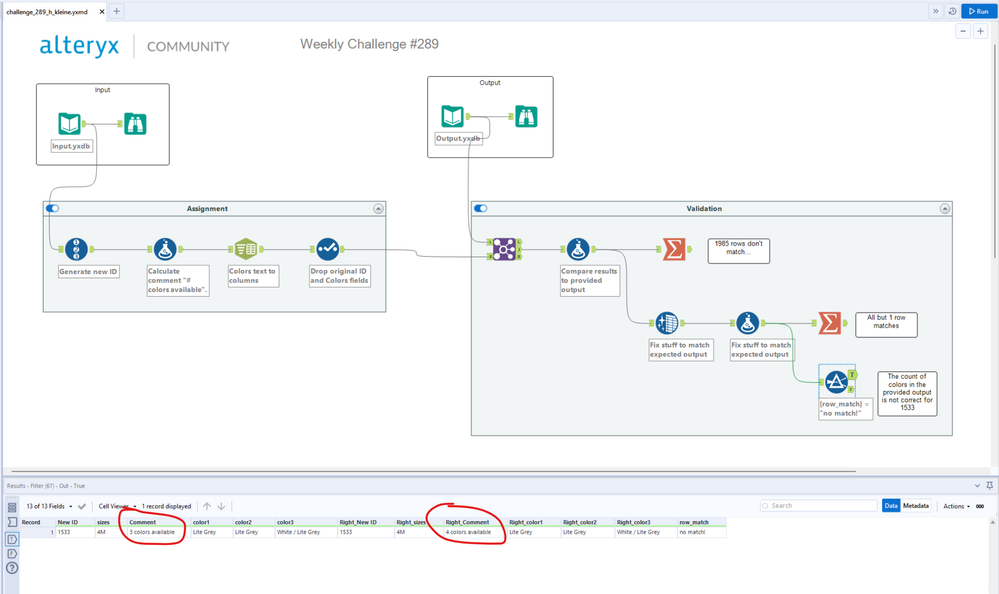Viewport: 999px width, 594px height.
Task: Select the Browse tool in Output container
Action: click(526, 117)
